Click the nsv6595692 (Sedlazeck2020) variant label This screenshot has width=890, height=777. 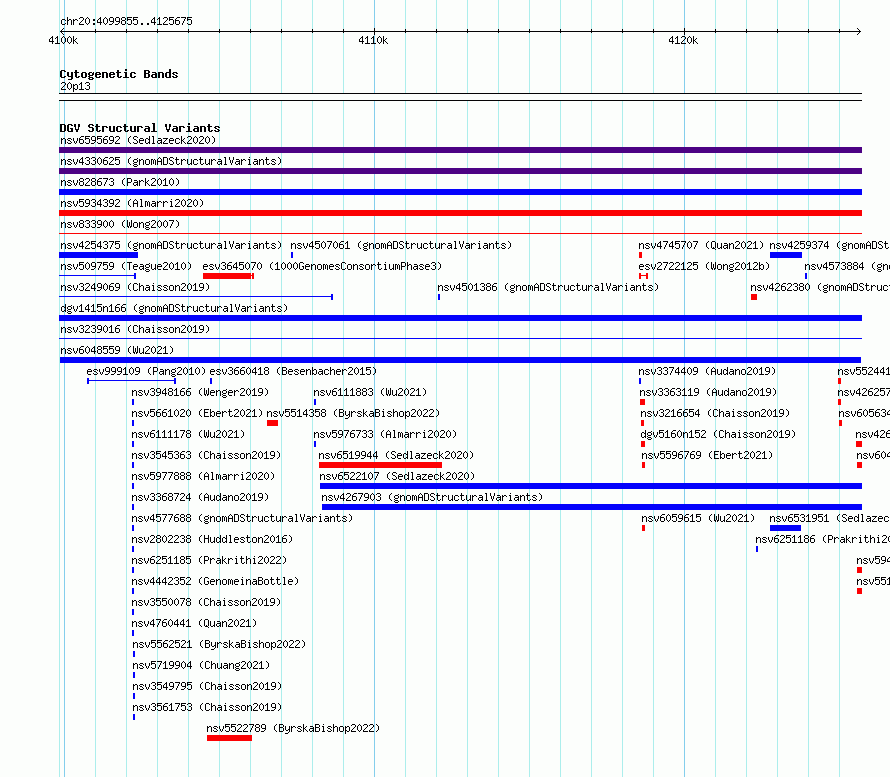138,140
